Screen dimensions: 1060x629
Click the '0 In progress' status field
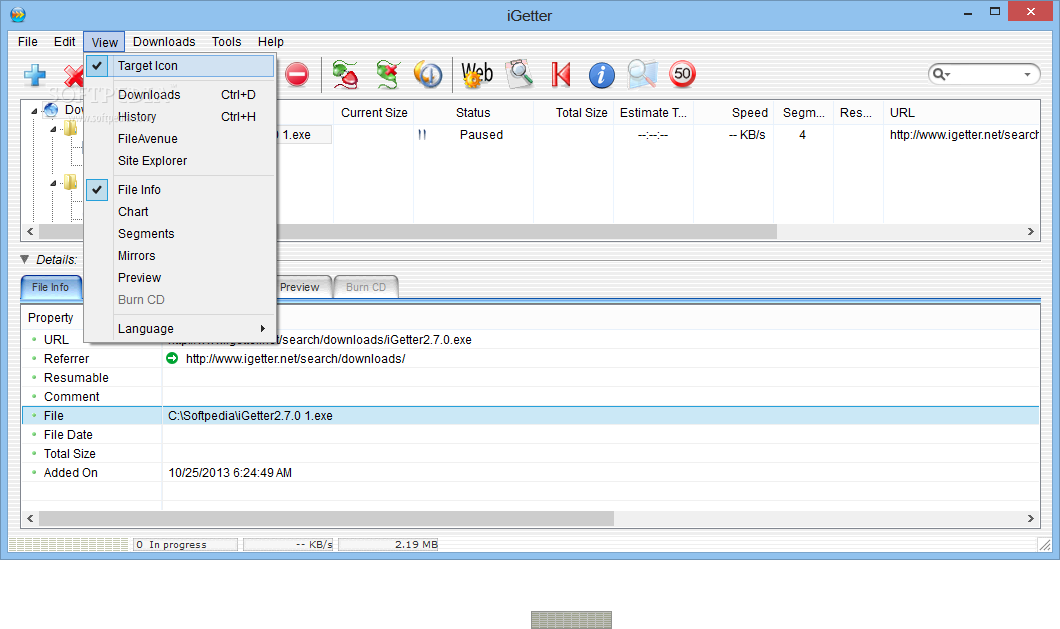(185, 544)
